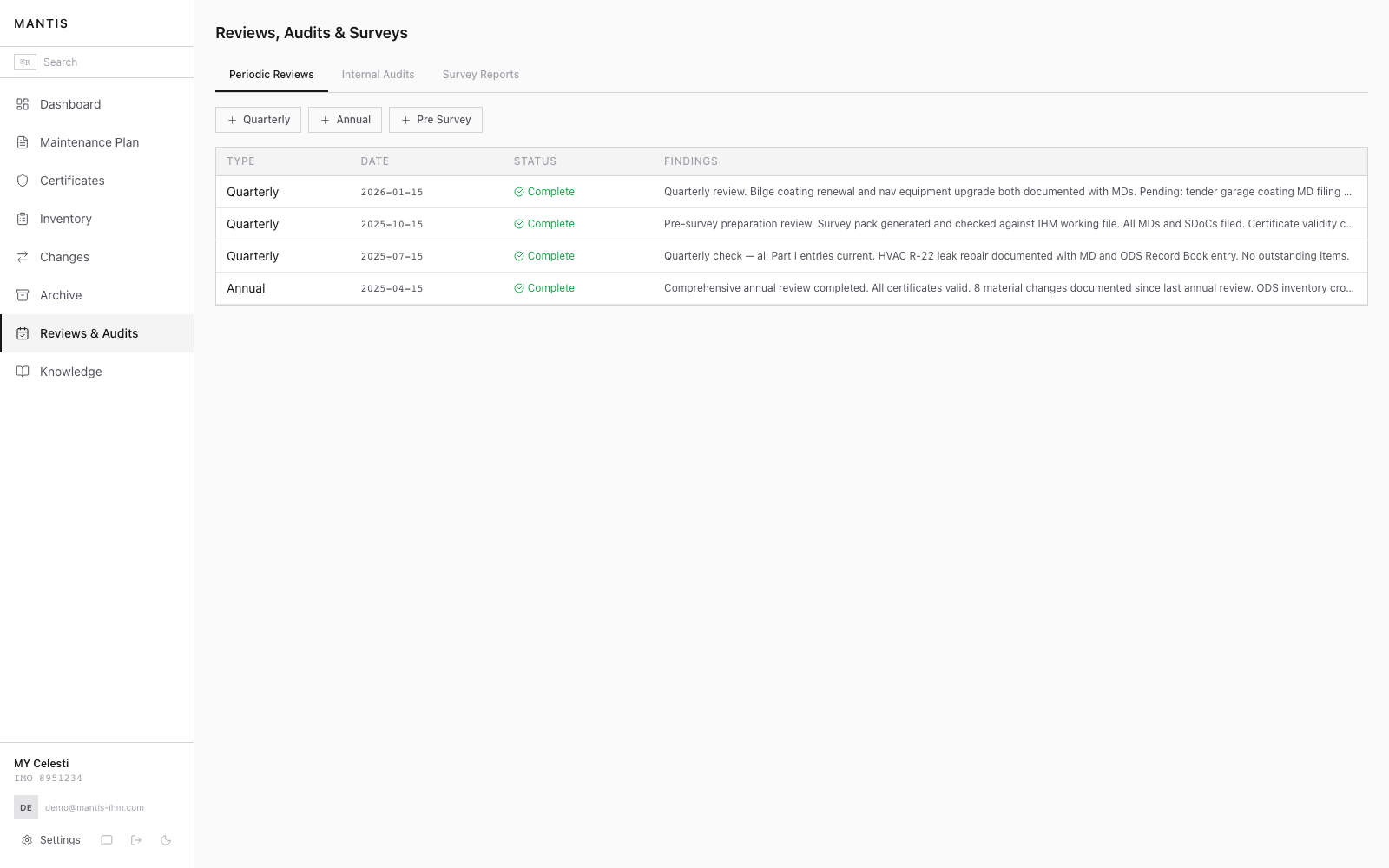Open Annual review row type cell
1389x868 pixels.
click(246, 288)
